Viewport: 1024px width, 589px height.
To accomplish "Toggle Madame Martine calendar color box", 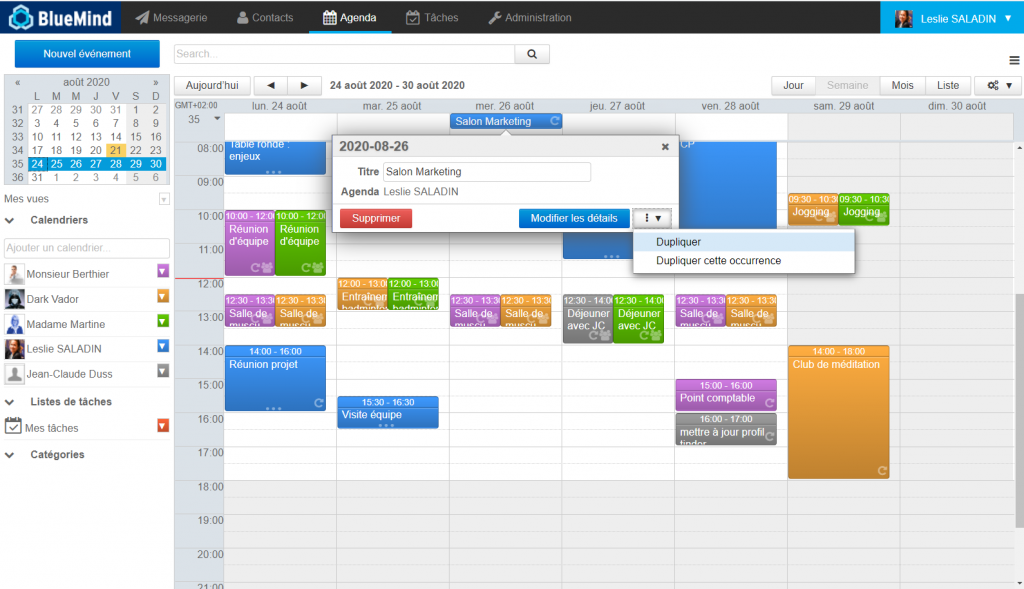I will [163, 321].
